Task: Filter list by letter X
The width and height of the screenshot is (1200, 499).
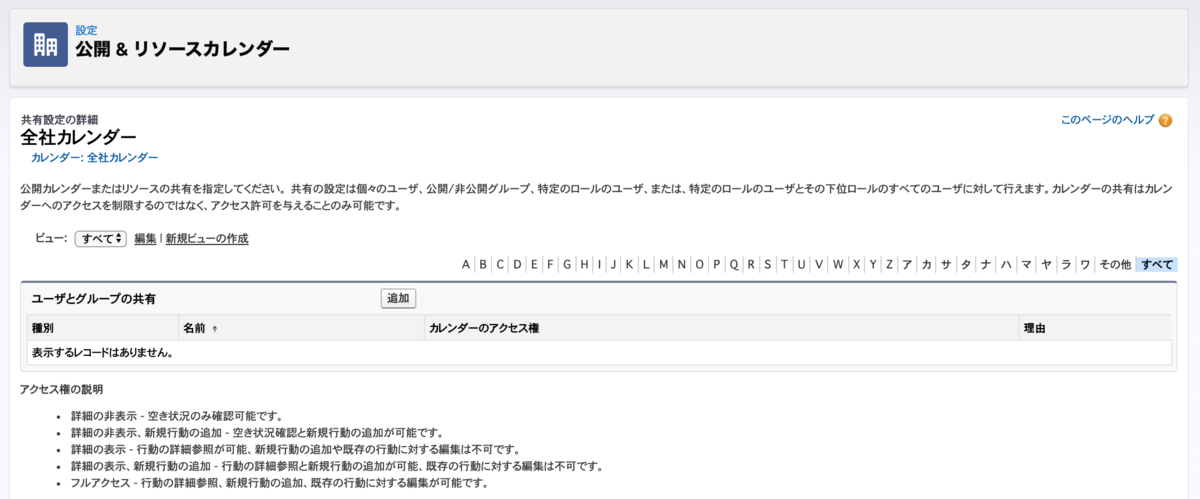Action: [857, 265]
